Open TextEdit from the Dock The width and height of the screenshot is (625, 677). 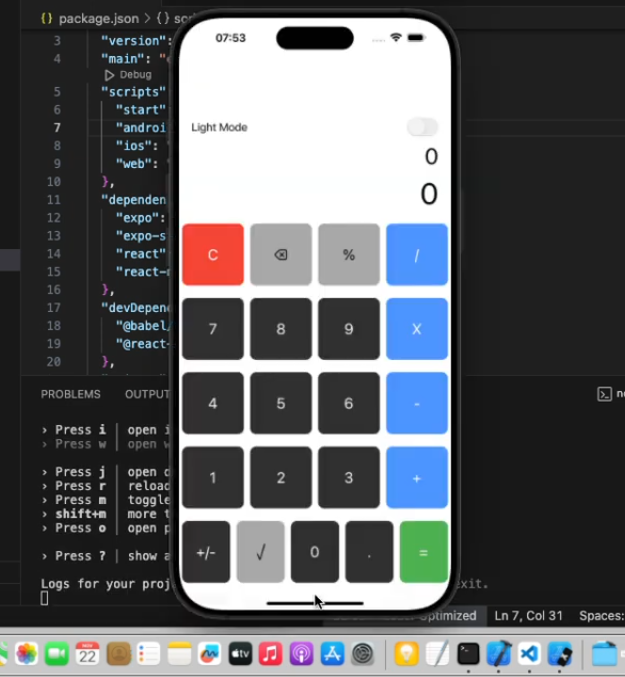point(437,653)
